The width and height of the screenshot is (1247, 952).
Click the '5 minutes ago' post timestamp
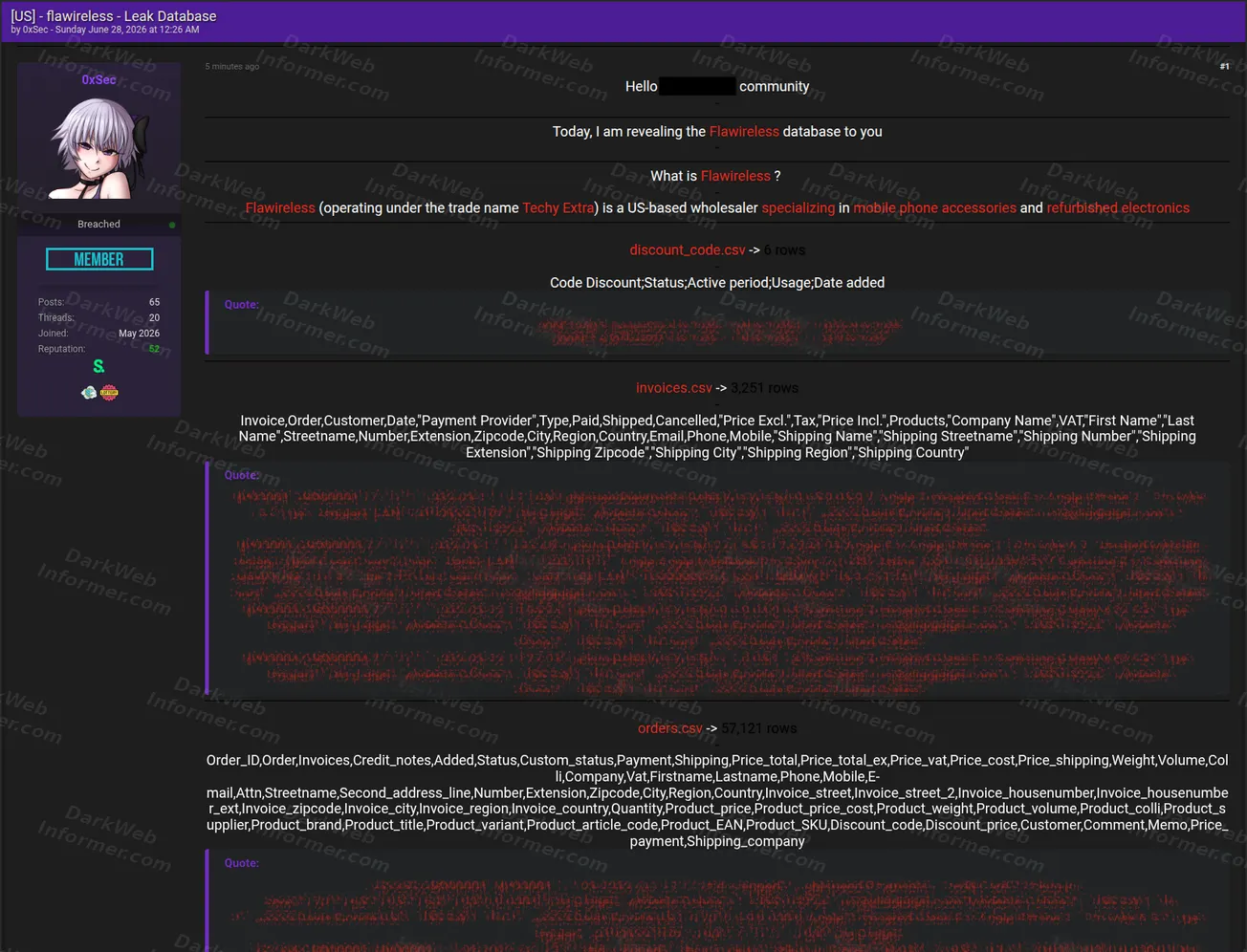click(231, 66)
